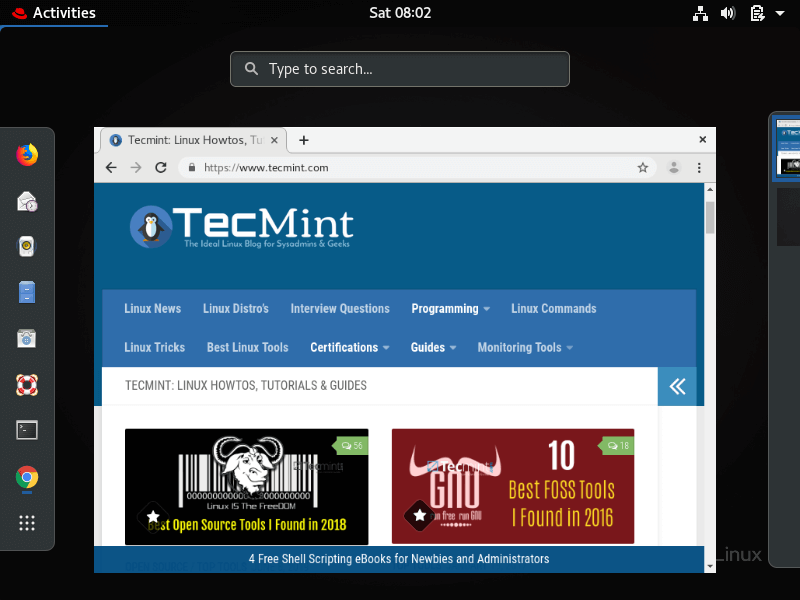Open 10 Best FOSS Tools 2016 article

coord(513,486)
